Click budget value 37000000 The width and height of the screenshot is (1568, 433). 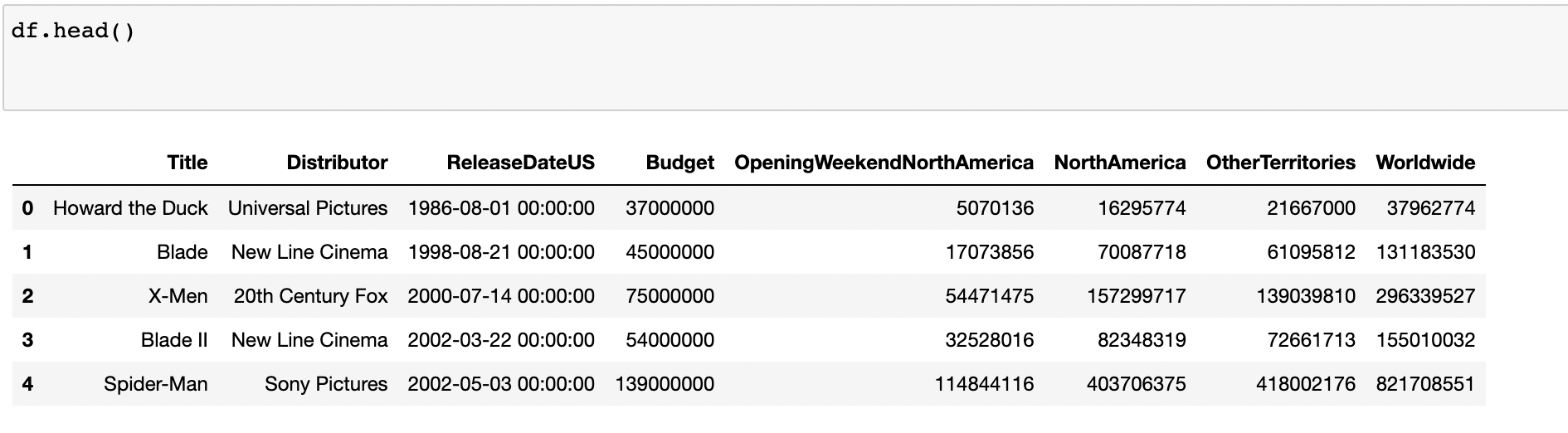coord(670,208)
